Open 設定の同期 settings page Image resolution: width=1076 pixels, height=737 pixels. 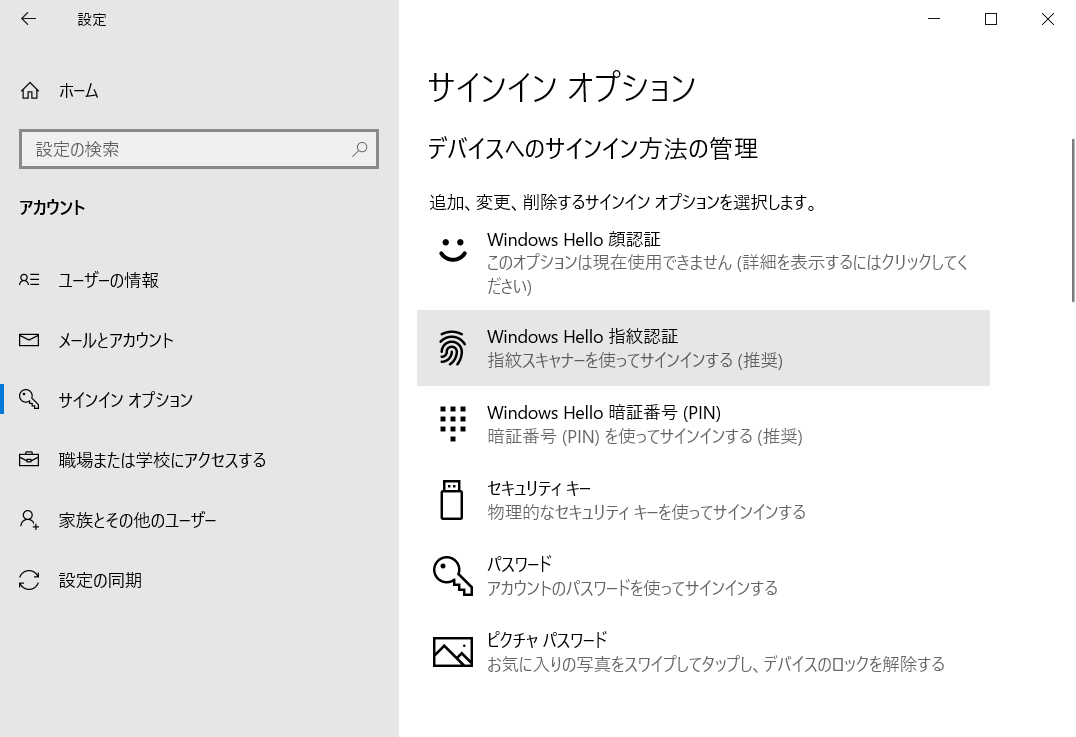tap(100, 581)
